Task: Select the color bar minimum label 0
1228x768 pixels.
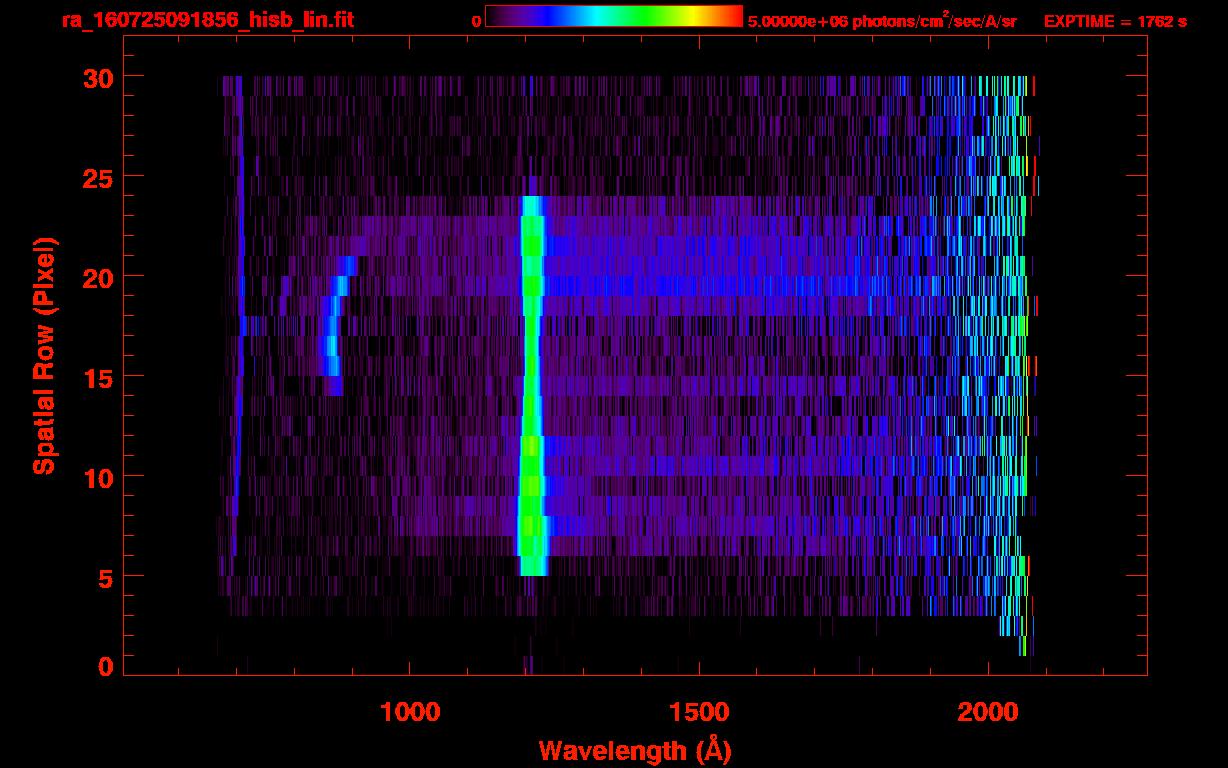Action: [476, 20]
